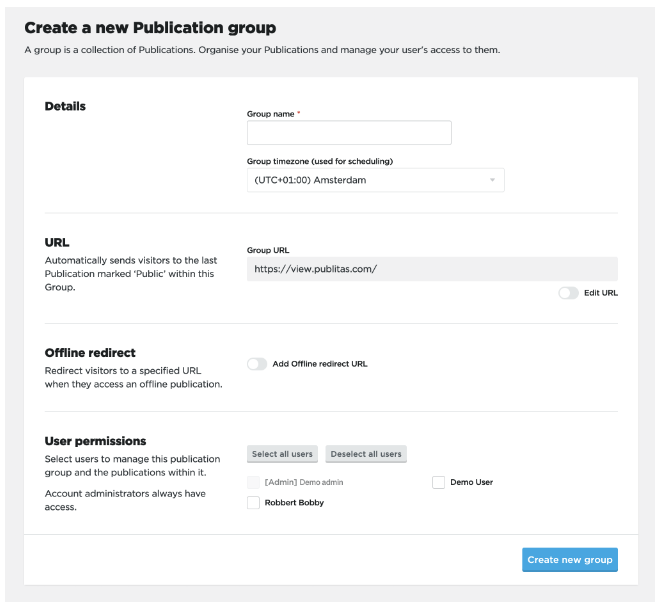Click the disabled Demo admin checkbox

point(253,482)
